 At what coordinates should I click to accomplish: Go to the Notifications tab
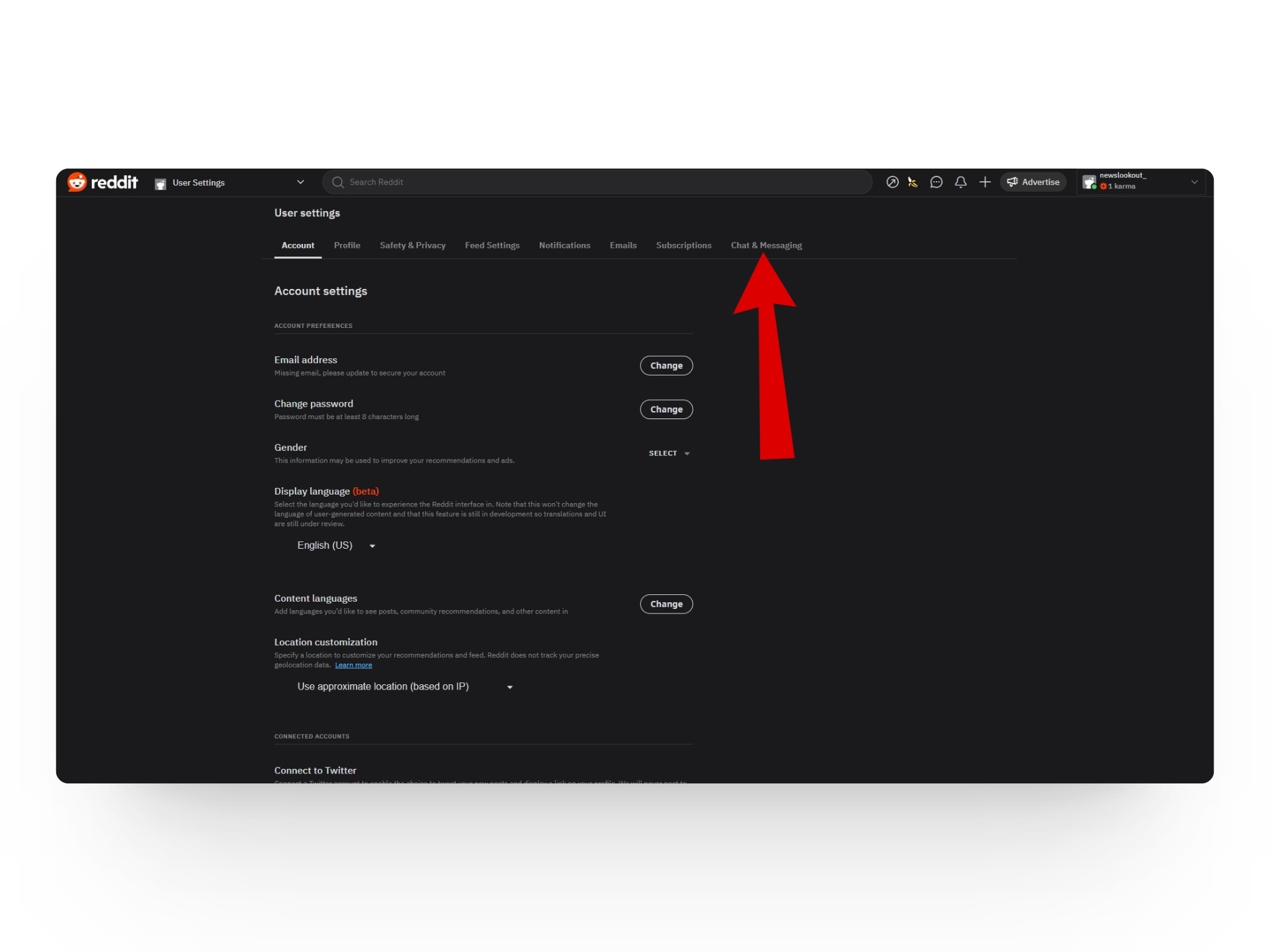tap(564, 245)
